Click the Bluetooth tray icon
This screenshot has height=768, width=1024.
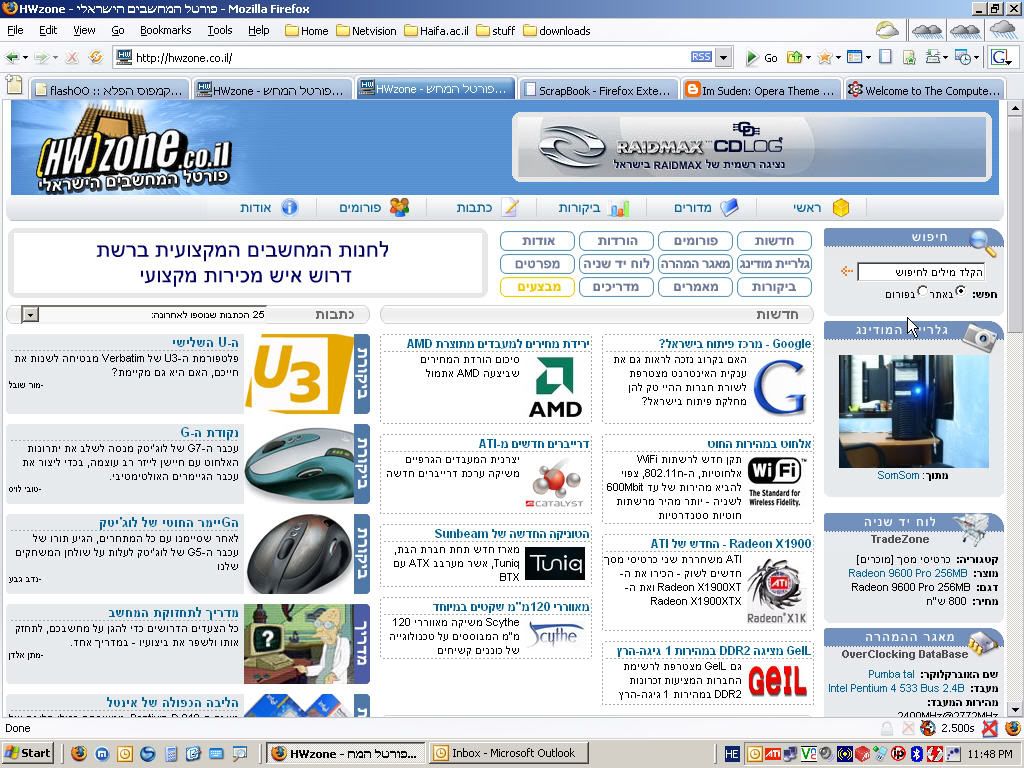tap(916, 754)
